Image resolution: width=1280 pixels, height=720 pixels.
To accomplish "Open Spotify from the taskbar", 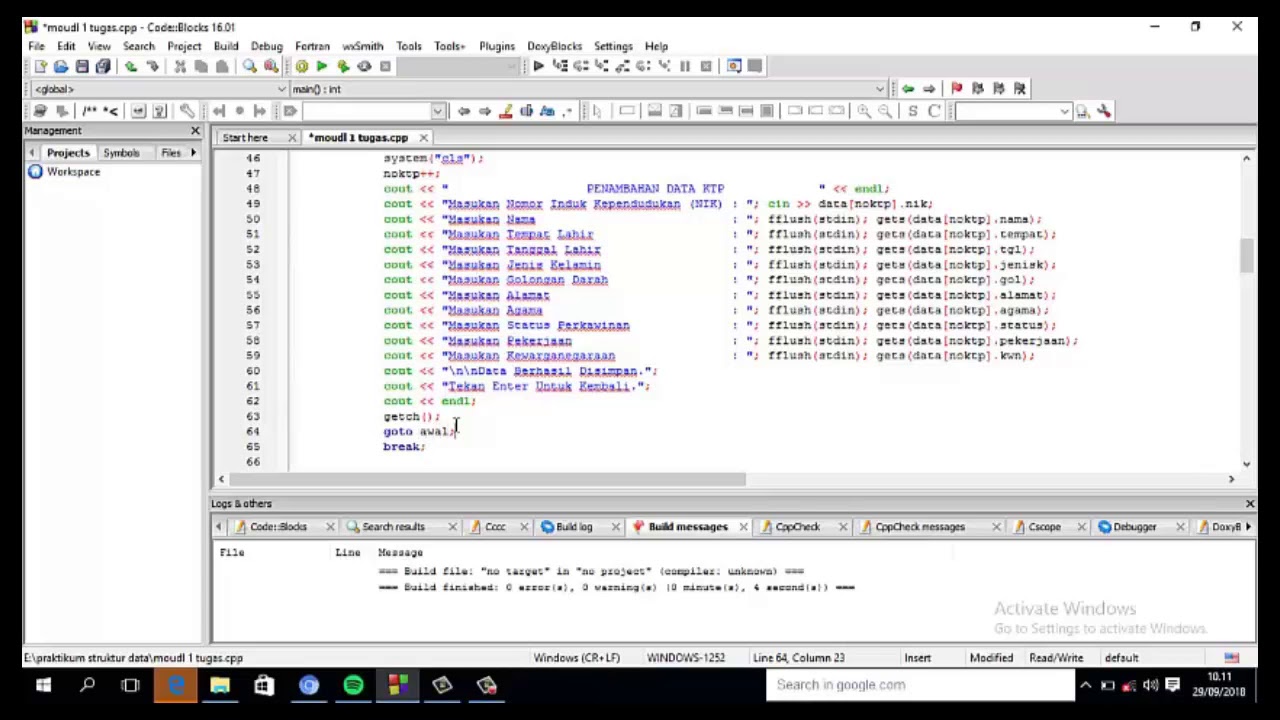I will click(353, 685).
